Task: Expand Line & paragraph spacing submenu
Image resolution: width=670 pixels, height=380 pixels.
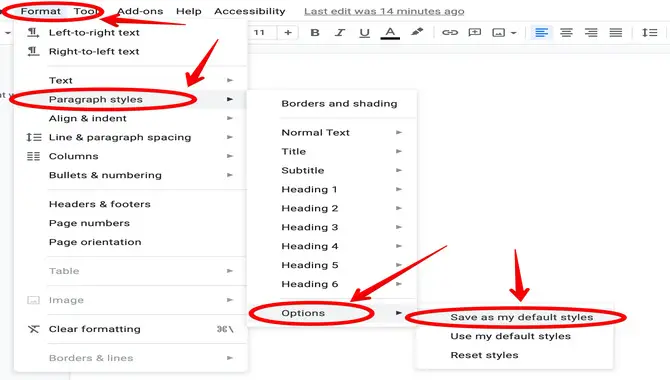Action: (130, 137)
